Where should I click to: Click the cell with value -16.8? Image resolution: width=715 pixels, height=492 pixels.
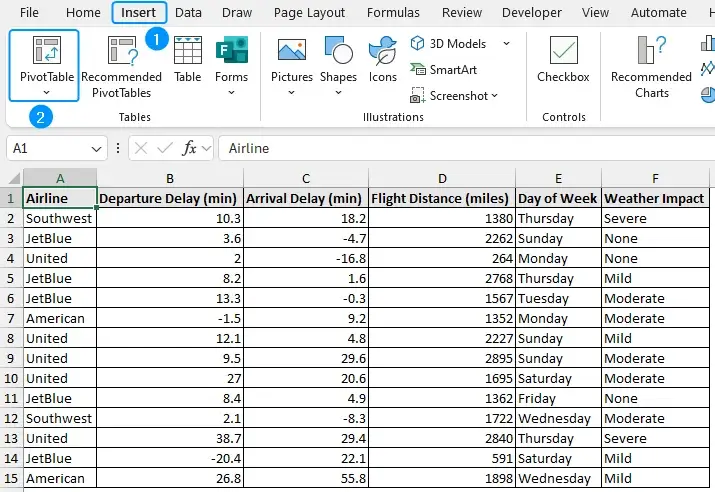(x=306, y=259)
